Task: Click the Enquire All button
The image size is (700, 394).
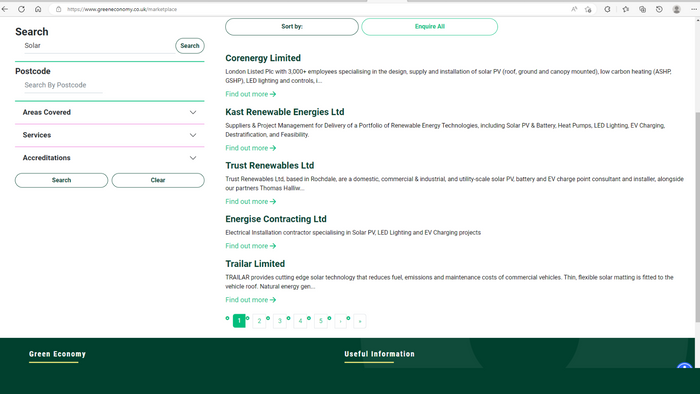Action: [x=429, y=27]
